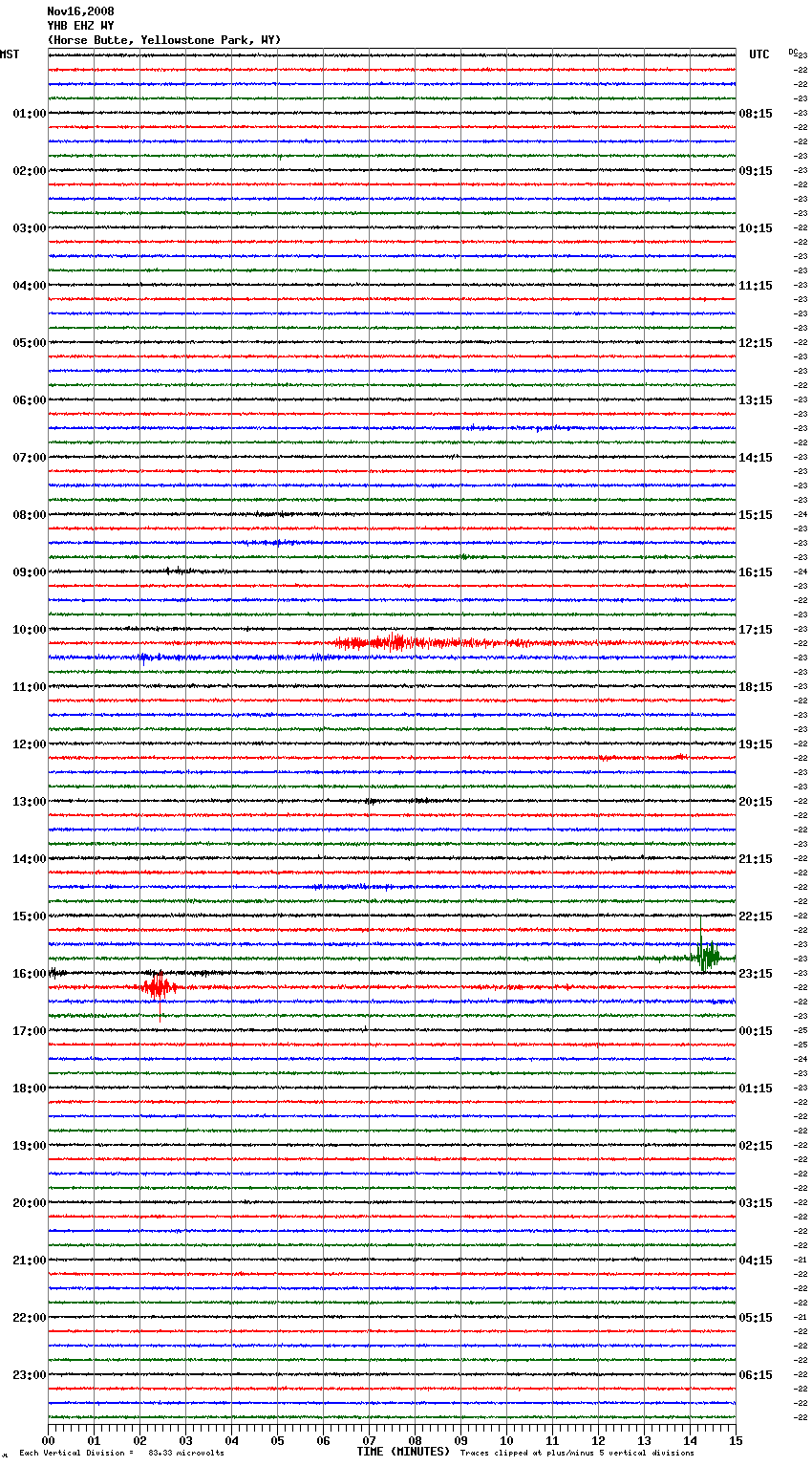Click the 'MST' column header
The height and width of the screenshot is (1466, 812).
[10, 54]
